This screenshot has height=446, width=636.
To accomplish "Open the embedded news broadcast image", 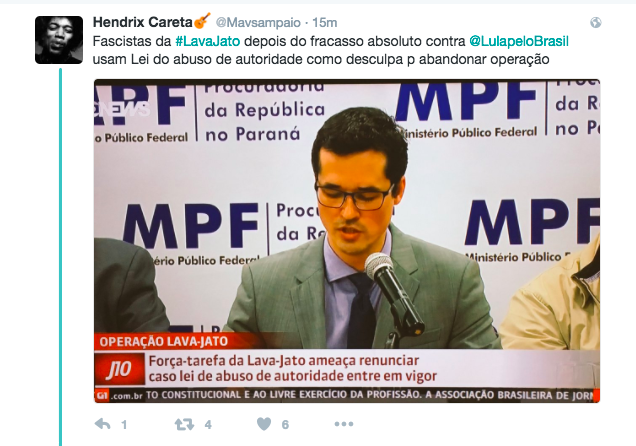I will pyautogui.click(x=347, y=241).
